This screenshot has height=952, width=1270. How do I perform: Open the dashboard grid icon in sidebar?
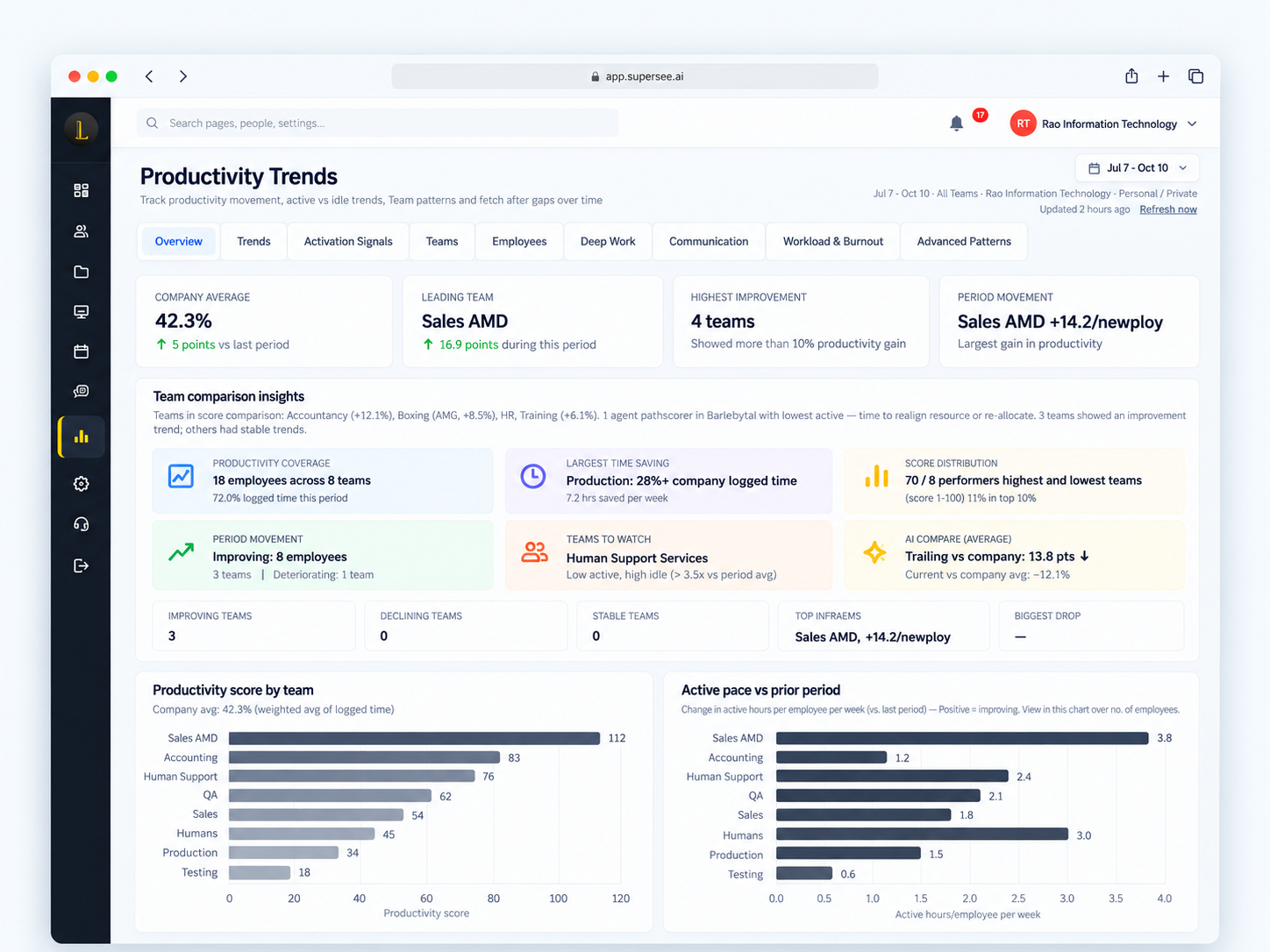pyautogui.click(x=82, y=190)
